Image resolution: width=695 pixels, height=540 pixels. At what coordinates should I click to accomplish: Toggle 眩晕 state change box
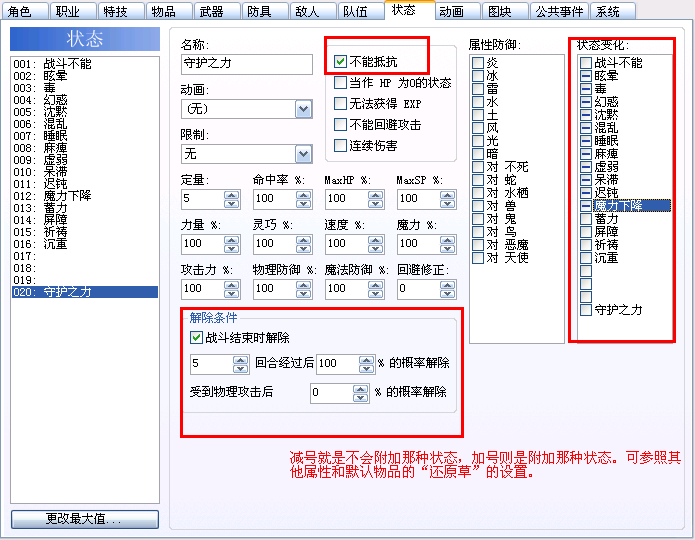point(586,76)
